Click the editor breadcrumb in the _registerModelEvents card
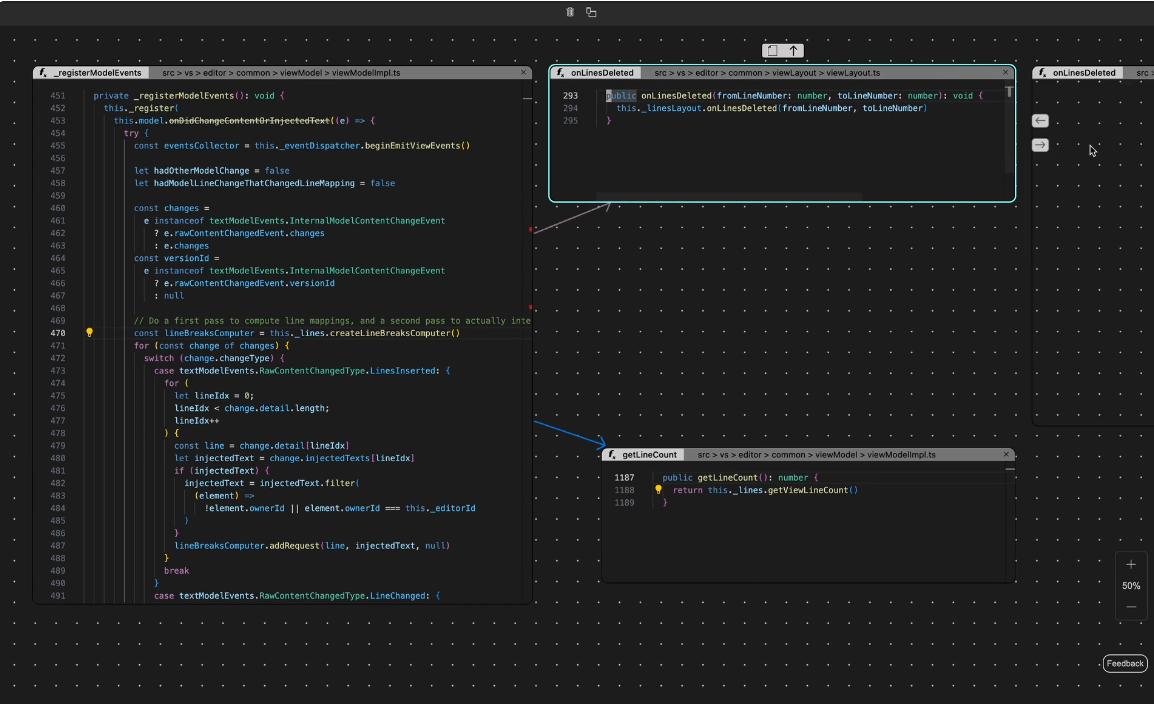 coord(215,73)
